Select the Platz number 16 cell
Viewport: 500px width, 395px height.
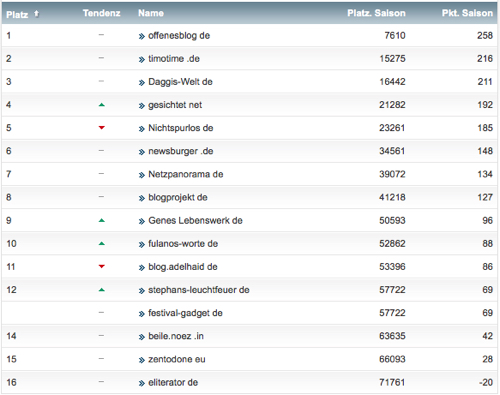tap(11, 382)
